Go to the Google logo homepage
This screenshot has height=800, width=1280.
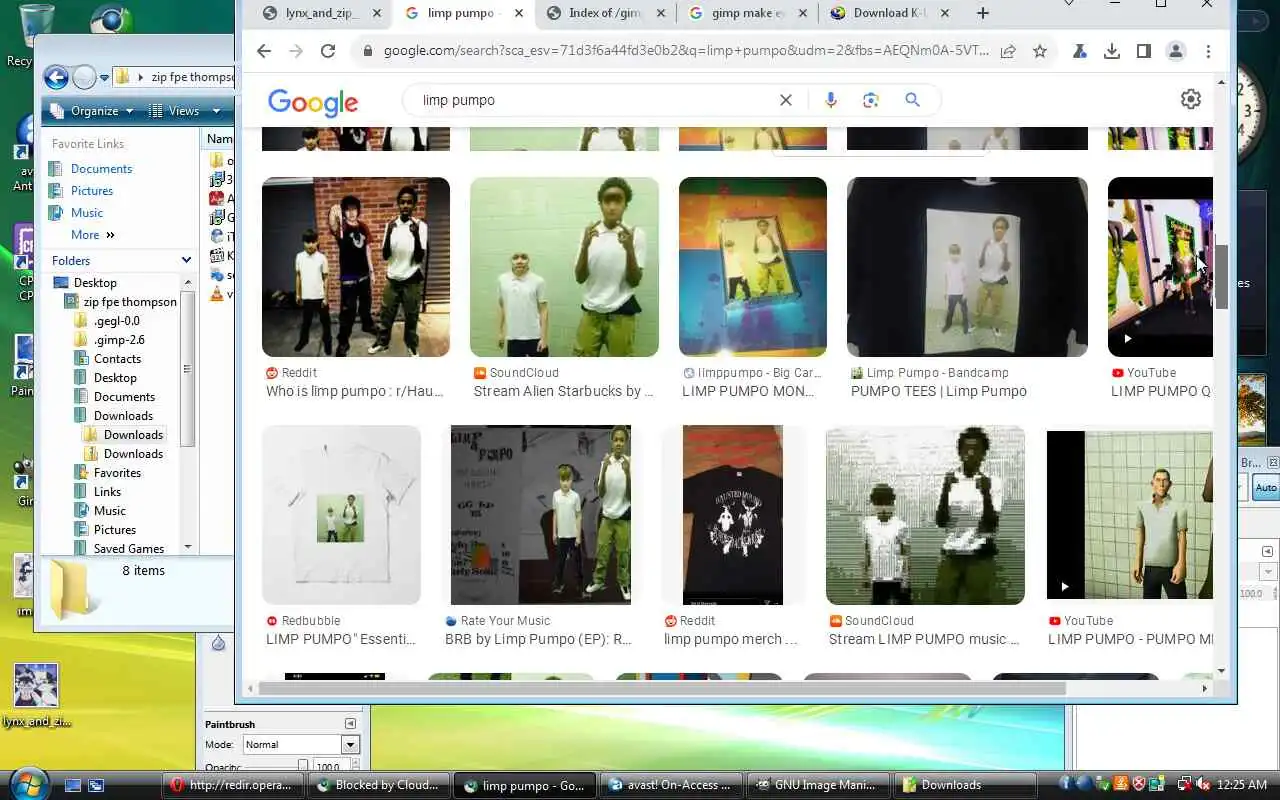pyautogui.click(x=313, y=102)
